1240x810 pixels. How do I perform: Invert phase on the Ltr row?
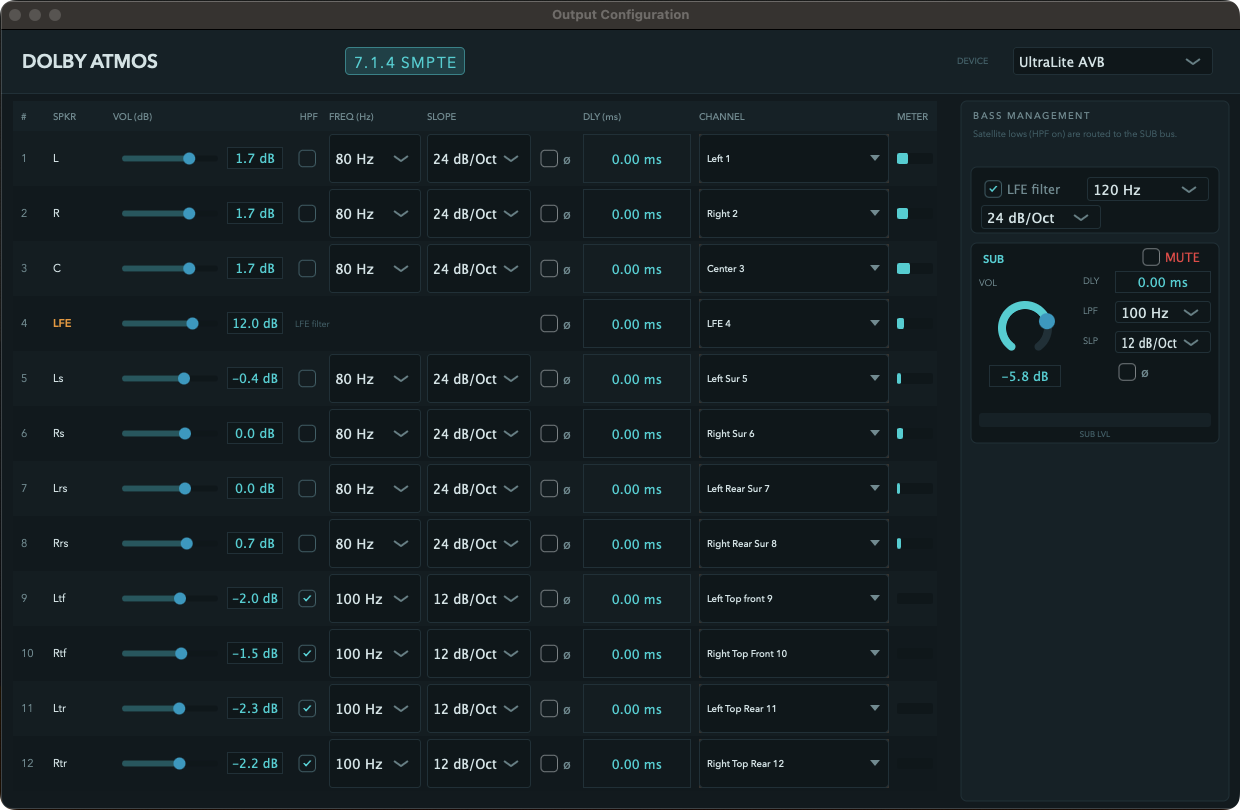tap(549, 708)
